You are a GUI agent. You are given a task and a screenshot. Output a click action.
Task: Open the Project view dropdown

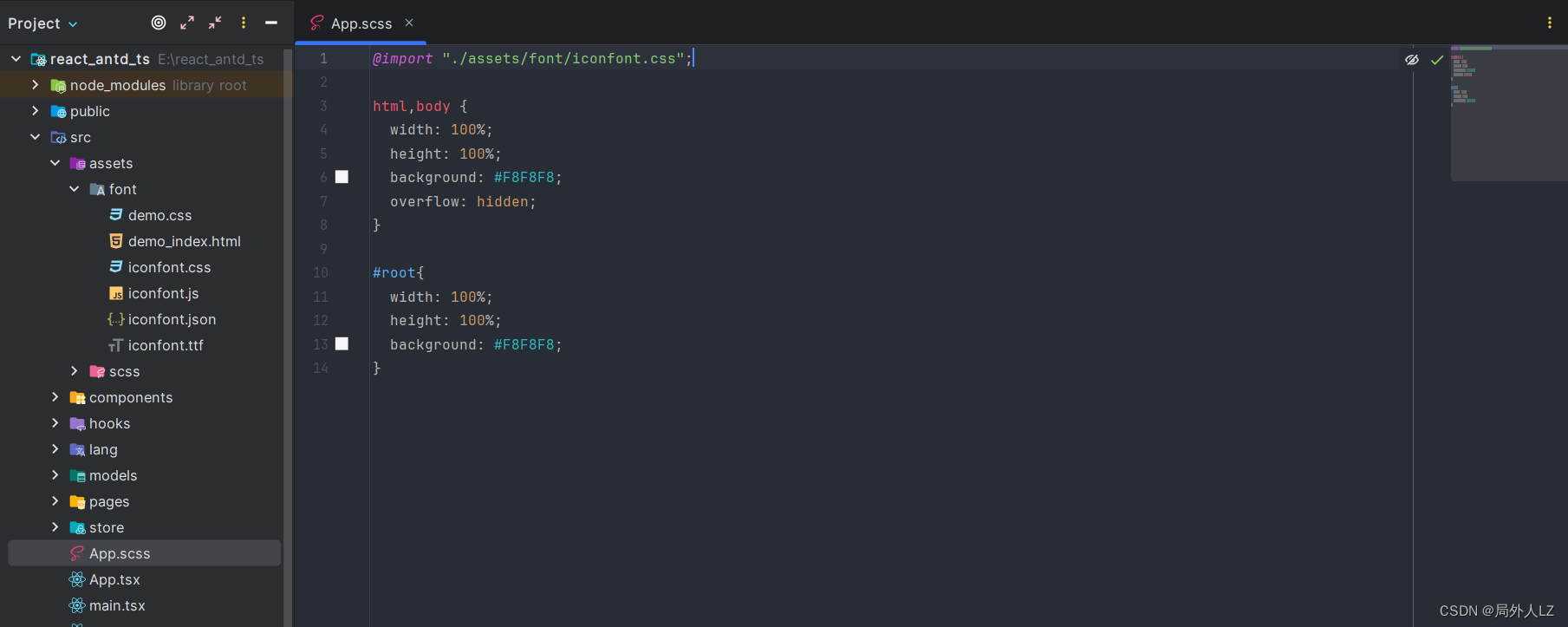tap(42, 23)
